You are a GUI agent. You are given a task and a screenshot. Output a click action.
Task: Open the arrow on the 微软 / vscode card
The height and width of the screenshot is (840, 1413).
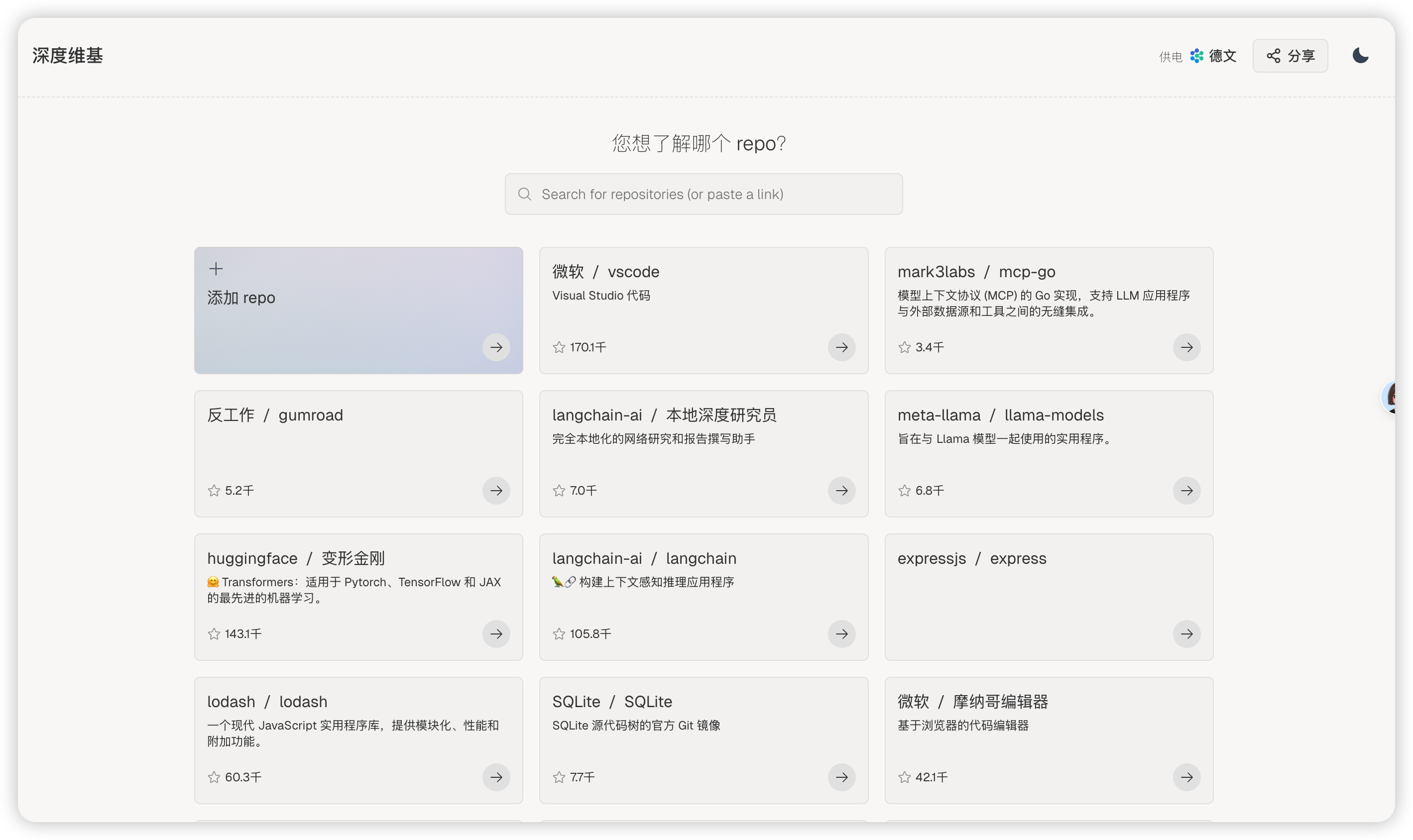pos(841,347)
